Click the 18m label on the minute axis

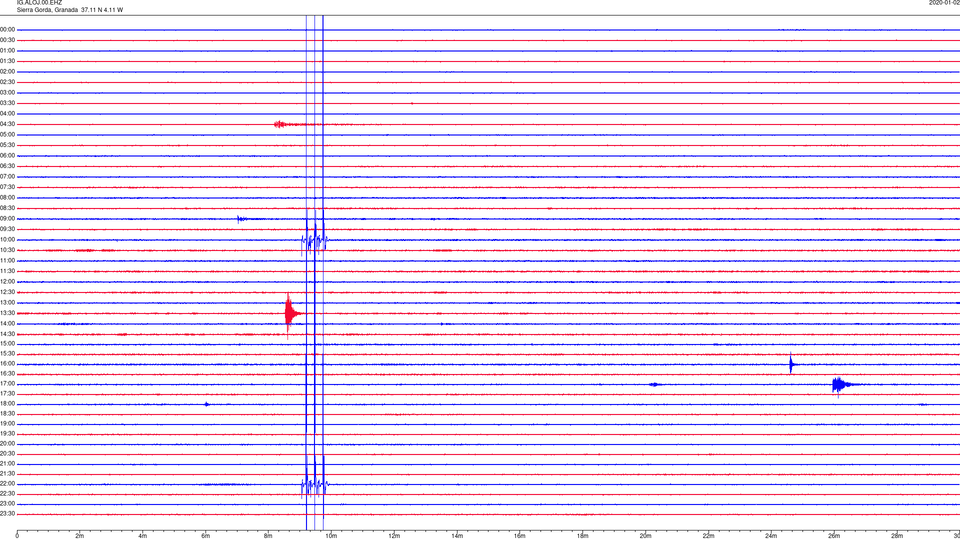click(583, 536)
